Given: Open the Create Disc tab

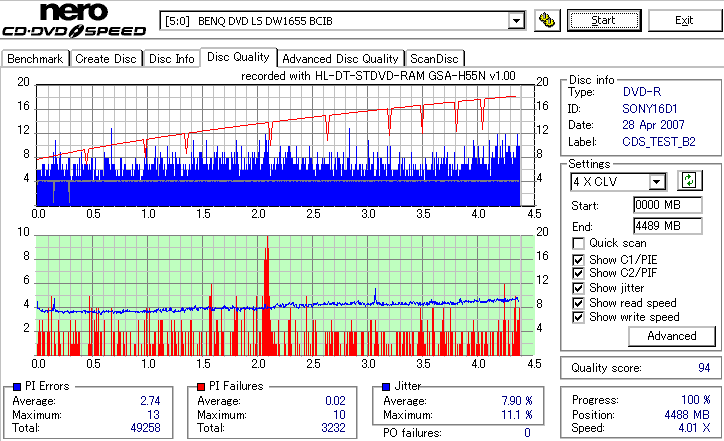Looking at the screenshot, I should click(x=106, y=59).
